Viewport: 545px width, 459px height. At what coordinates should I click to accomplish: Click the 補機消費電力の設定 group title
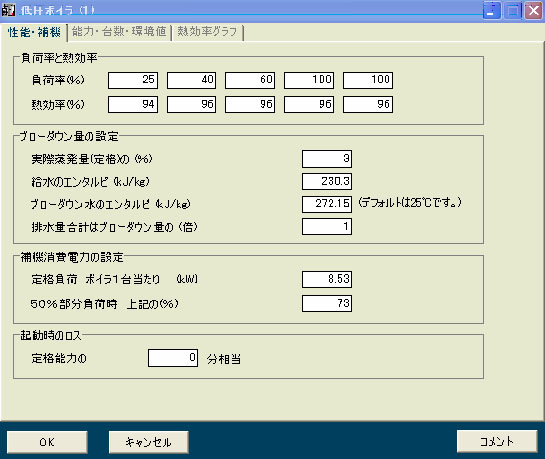click(72, 257)
